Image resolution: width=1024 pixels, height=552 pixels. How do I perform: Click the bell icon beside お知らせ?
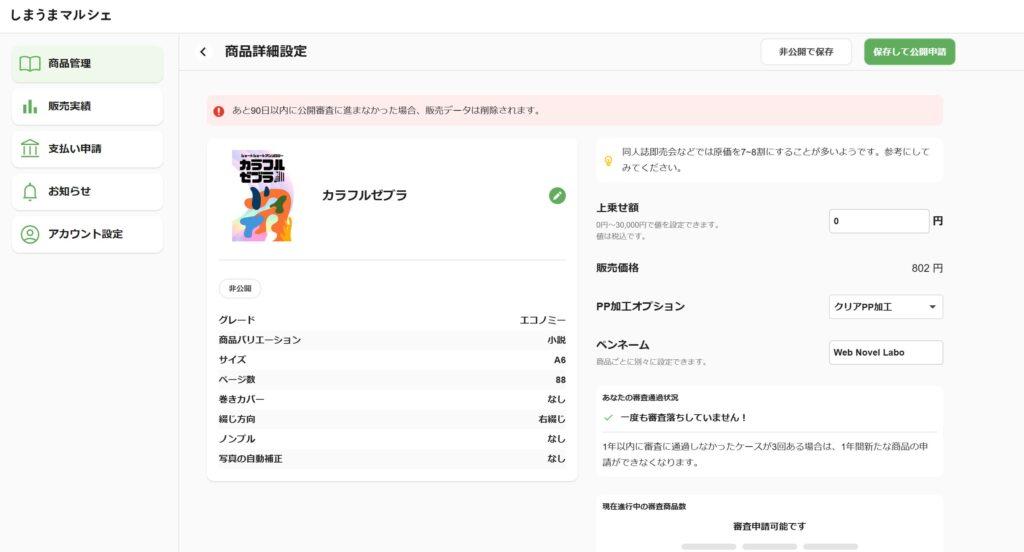coord(30,191)
